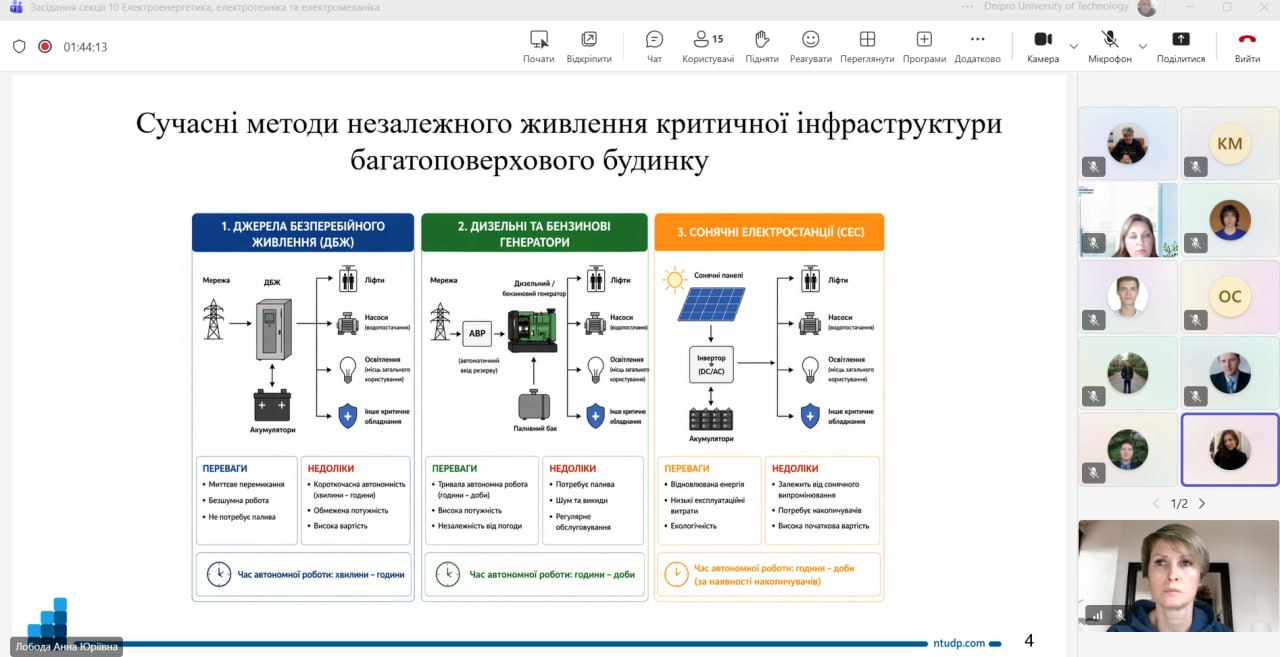Click the Почати take-control icon

[x=538, y=45]
